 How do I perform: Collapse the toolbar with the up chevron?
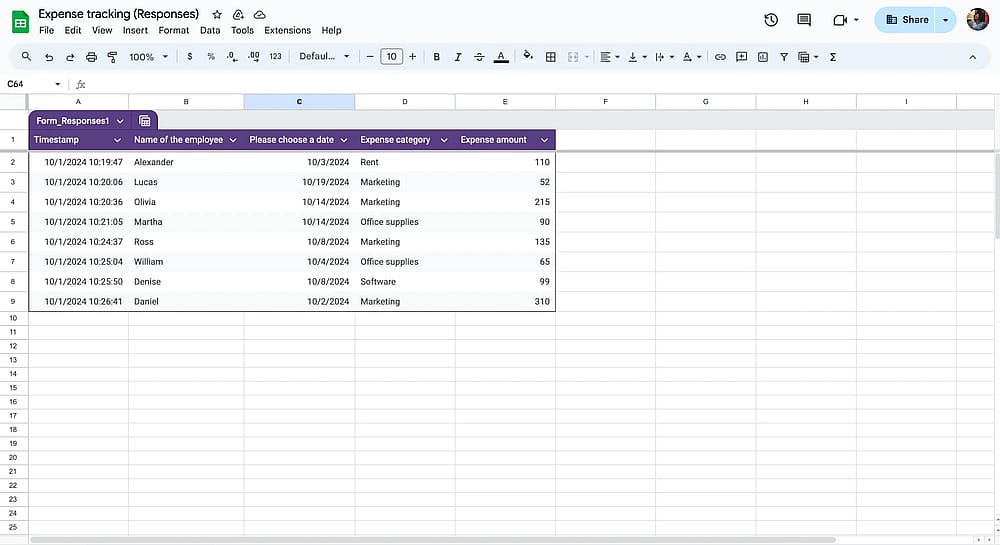(973, 57)
